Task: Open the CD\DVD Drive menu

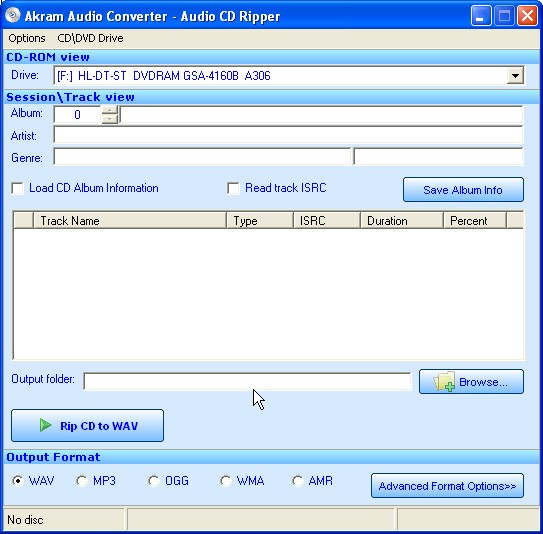Action: (90, 38)
